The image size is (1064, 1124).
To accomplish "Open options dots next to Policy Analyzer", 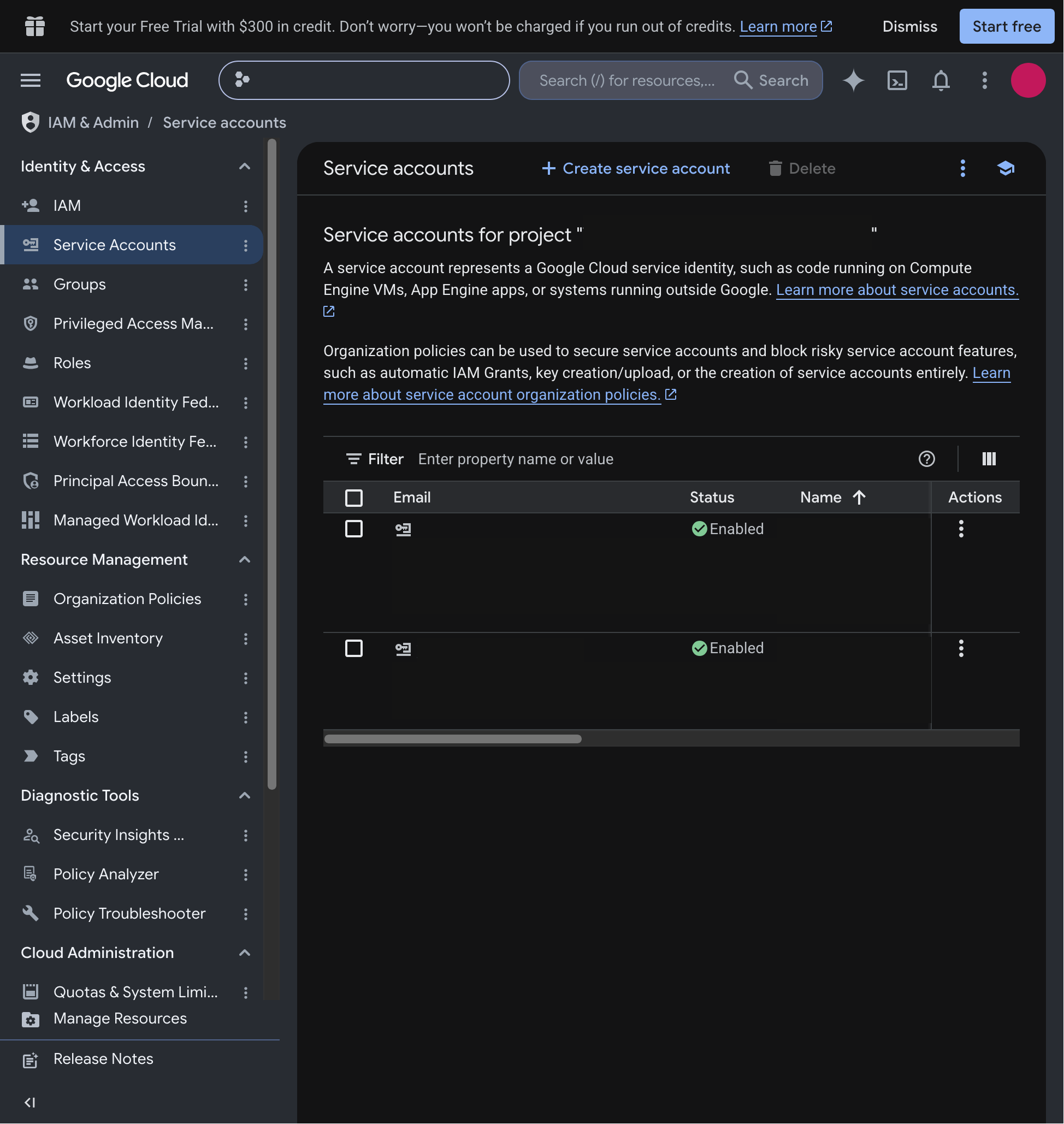I will (246, 875).
